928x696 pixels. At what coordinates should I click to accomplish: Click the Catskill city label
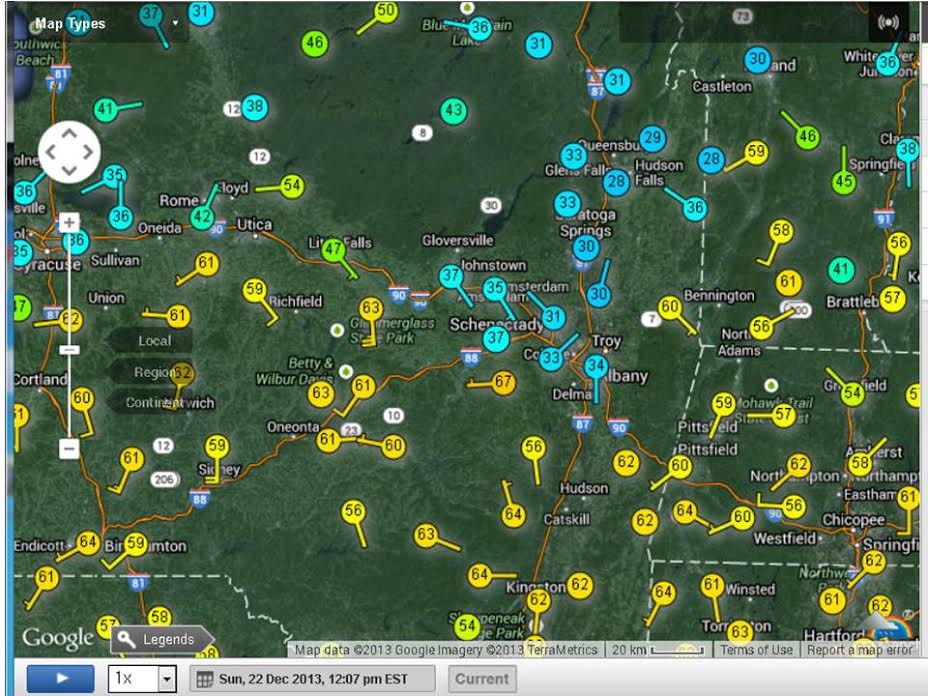click(x=566, y=520)
